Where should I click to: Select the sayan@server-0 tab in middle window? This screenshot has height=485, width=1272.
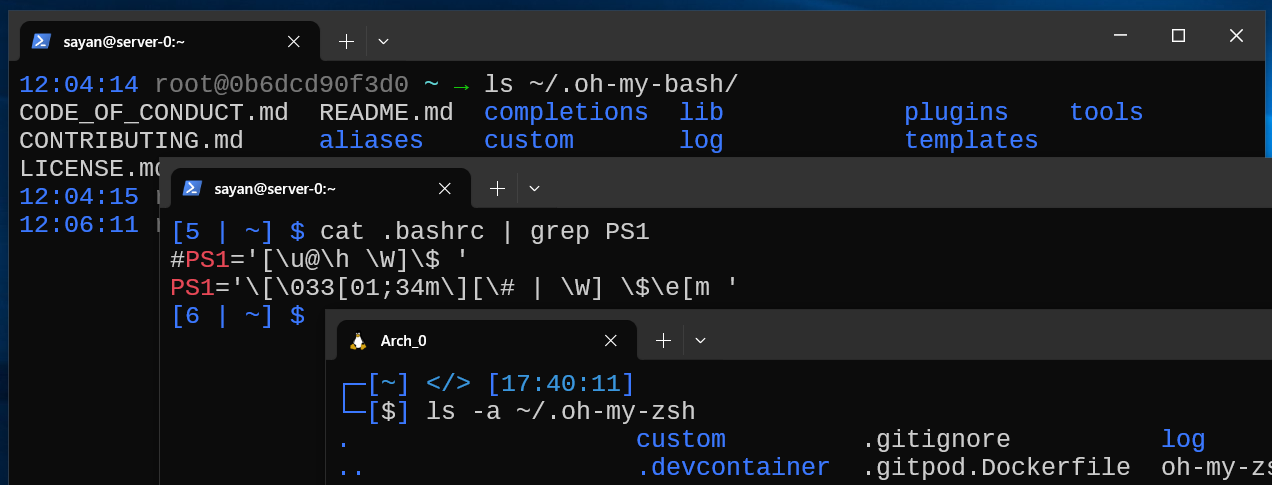point(321,188)
